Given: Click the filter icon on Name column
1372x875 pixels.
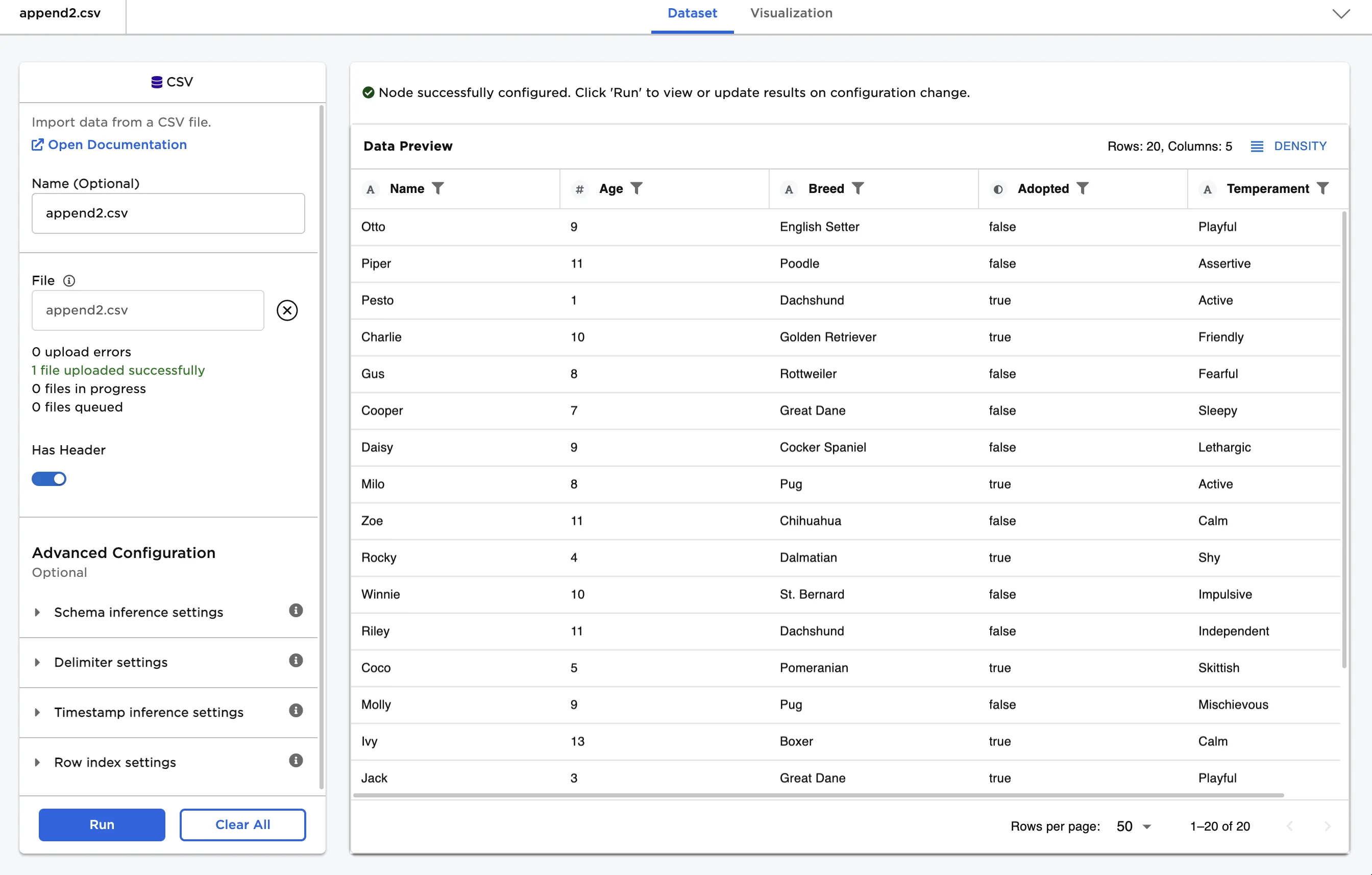Looking at the screenshot, I should 437,188.
